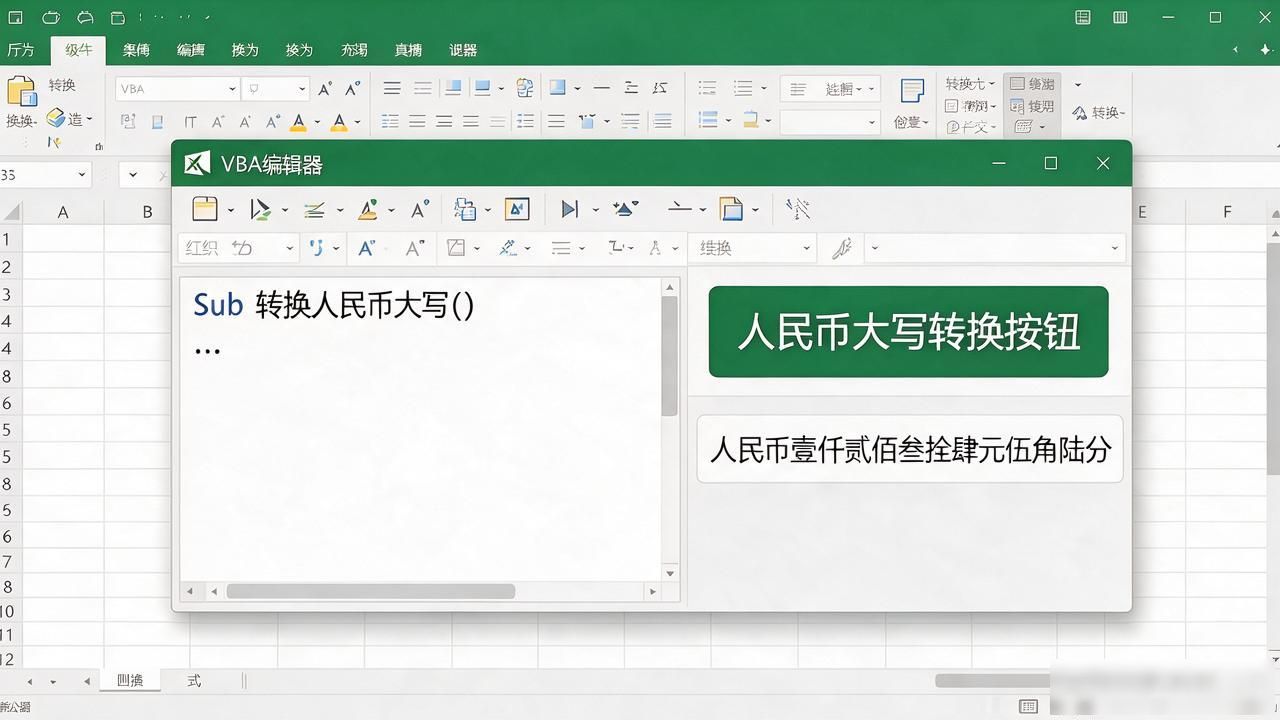
Task: Open the 识器 ribbon tab
Action: (x=463, y=50)
